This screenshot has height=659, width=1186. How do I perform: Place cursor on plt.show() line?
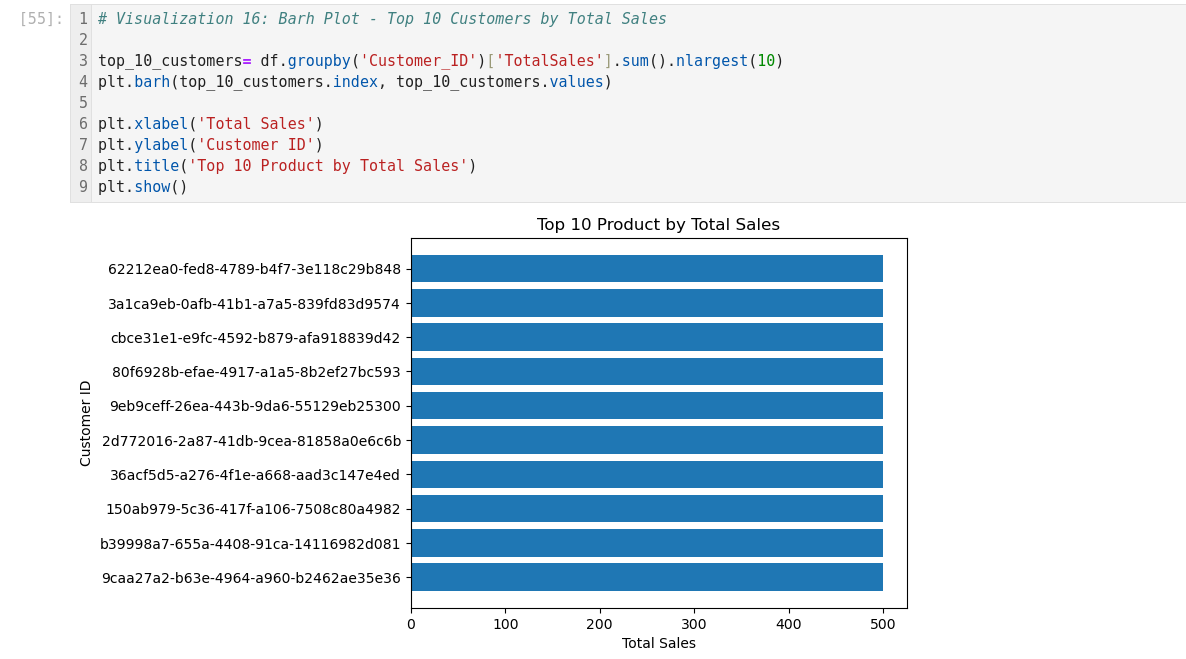[x=142, y=187]
